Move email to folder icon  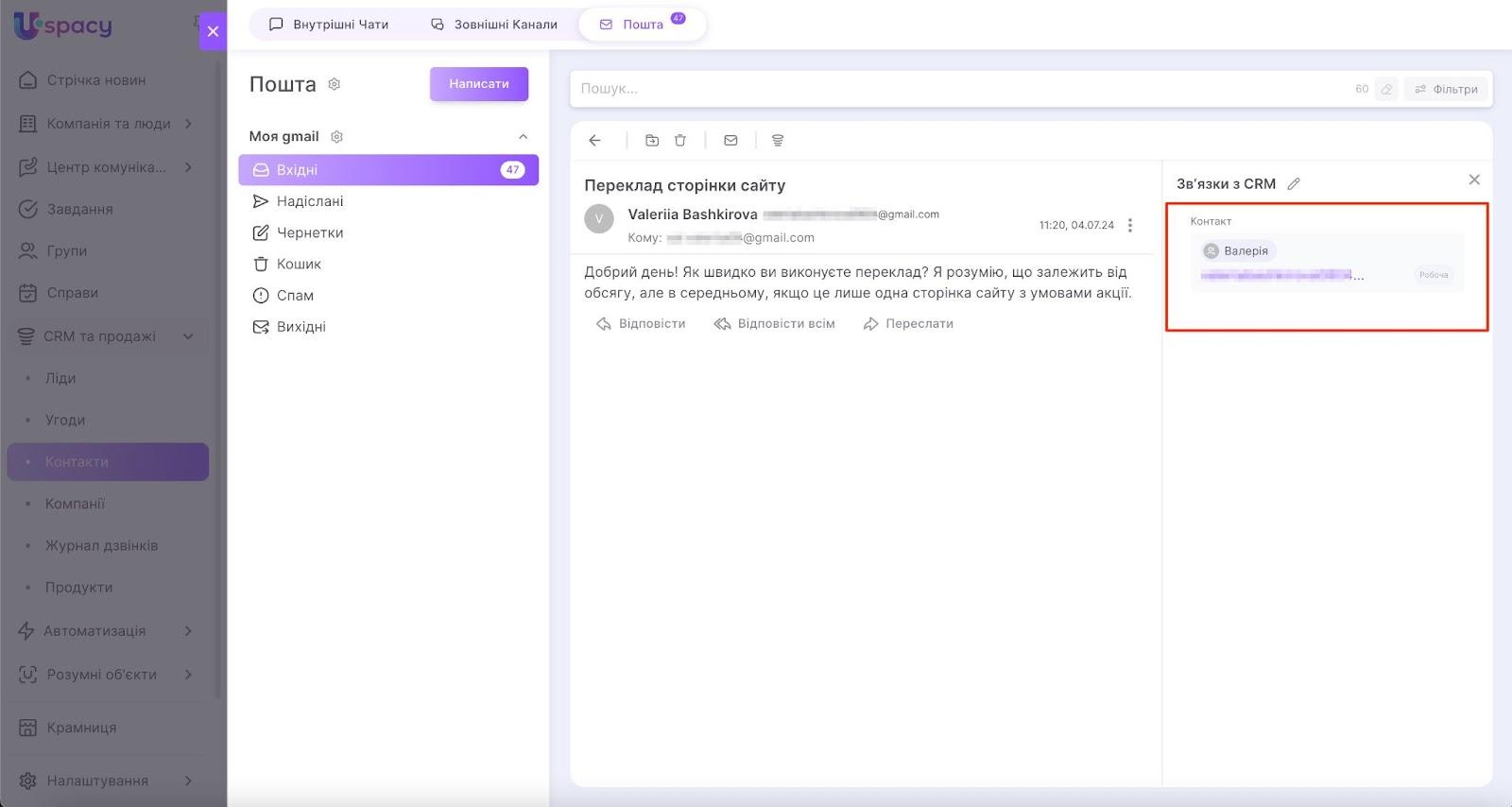652,140
